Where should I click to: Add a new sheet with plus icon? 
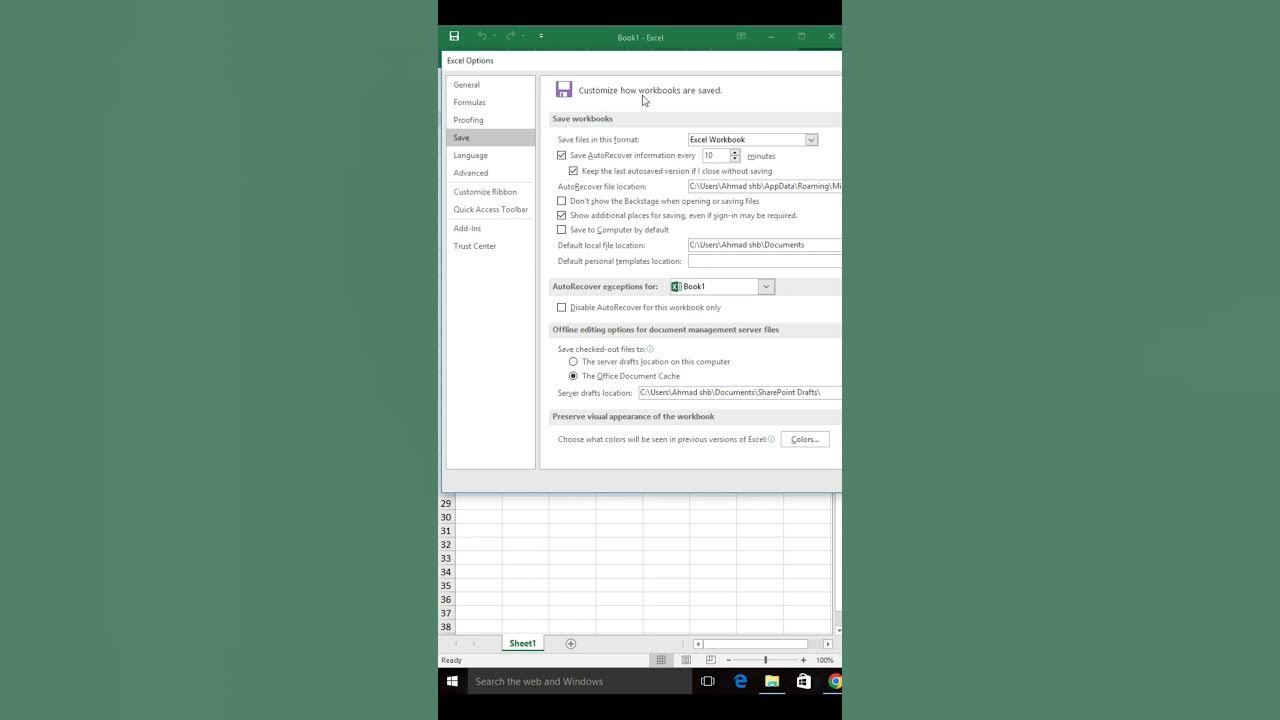(x=571, y=643)
